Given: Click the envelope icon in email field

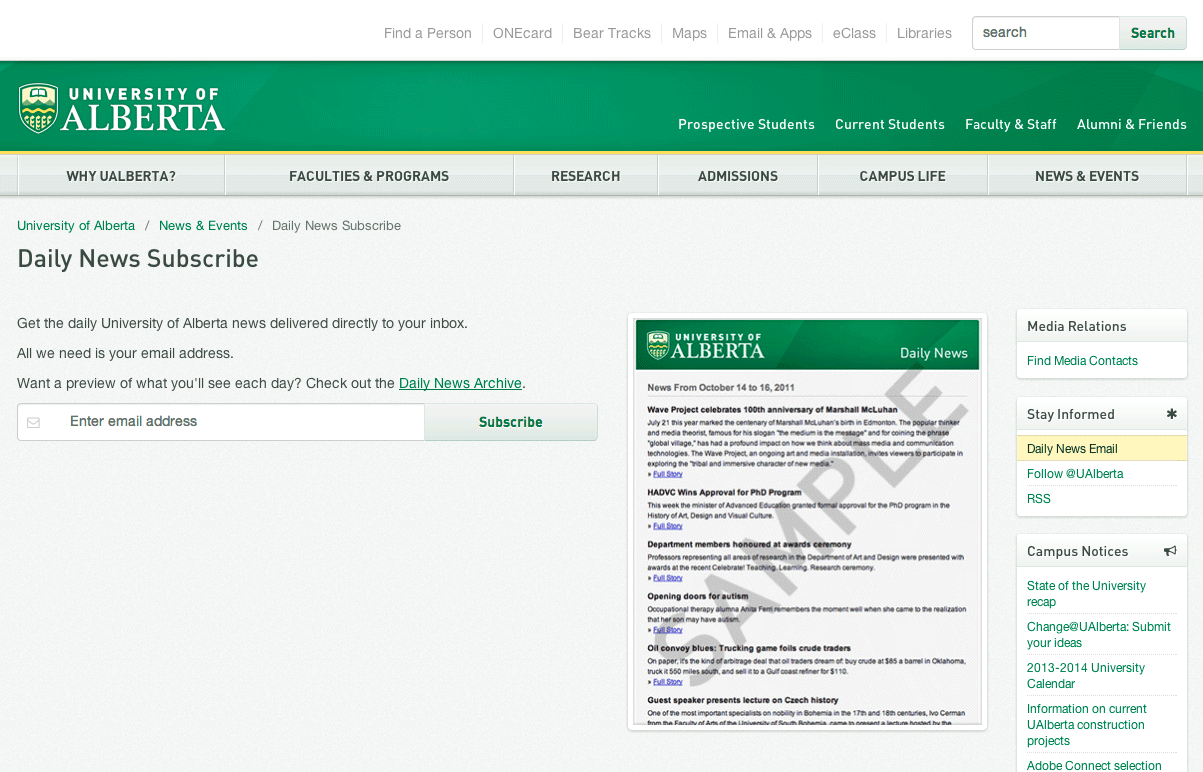Looking at the screenshot, I should [34, 423].
